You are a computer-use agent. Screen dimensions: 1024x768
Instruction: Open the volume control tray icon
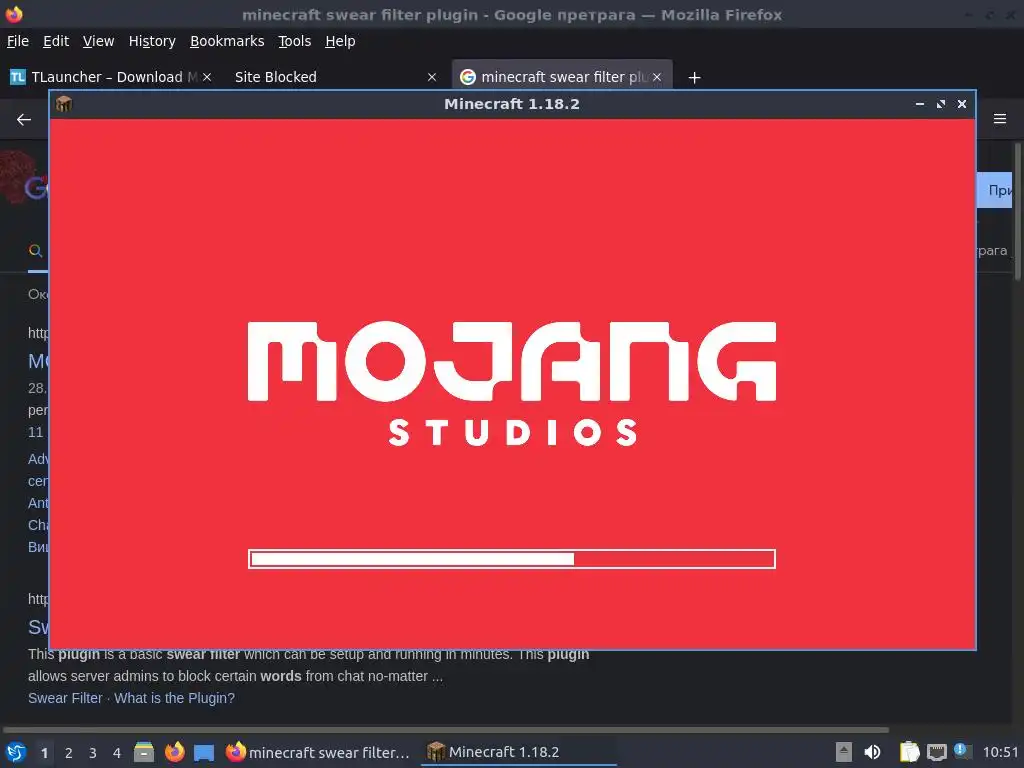872,752
